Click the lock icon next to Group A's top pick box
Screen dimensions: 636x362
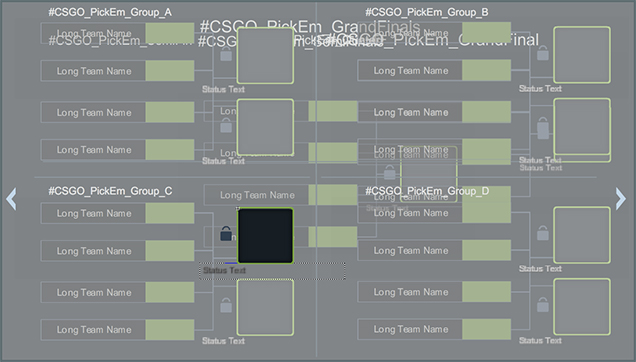pyautogui.click(x=226, y=54)
